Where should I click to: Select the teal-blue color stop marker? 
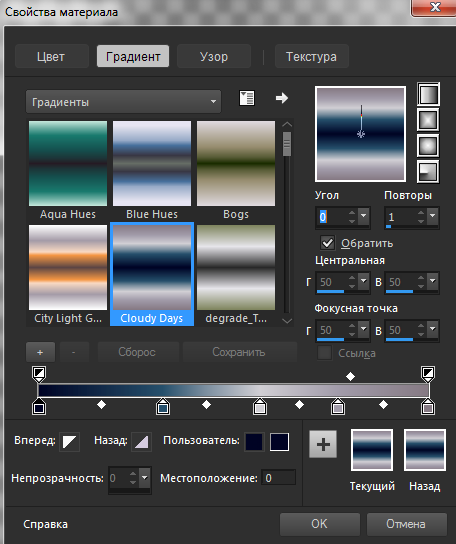point(163,407)
